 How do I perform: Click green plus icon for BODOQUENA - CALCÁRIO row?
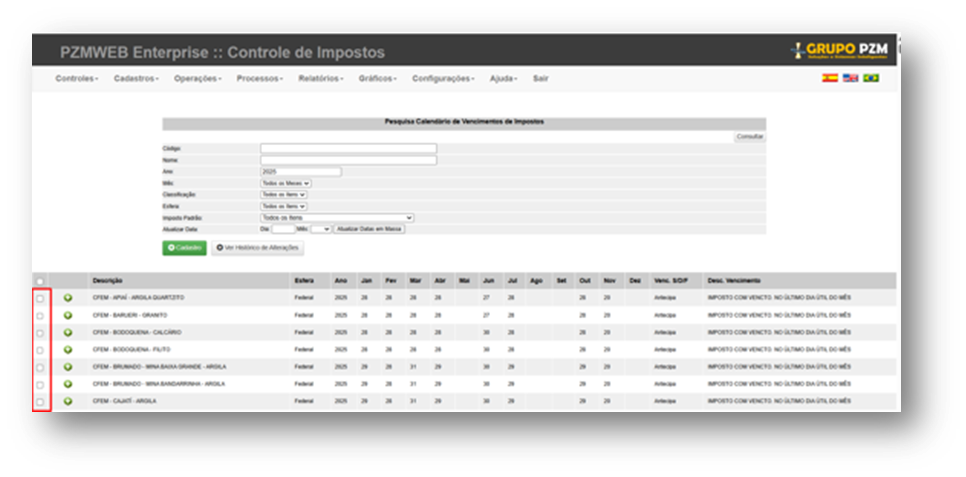tap(68, 332)
